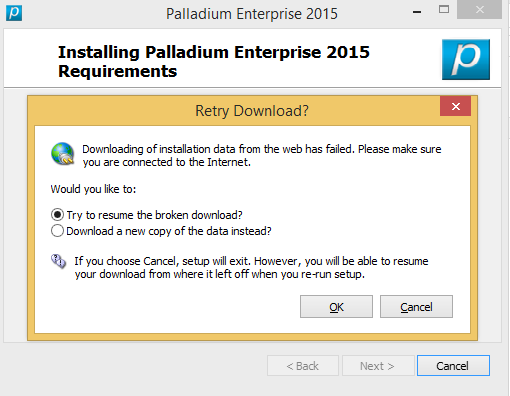510x396 pixels.
Task: Click the greyed-out '< Back' button
Action: [303, 366]
